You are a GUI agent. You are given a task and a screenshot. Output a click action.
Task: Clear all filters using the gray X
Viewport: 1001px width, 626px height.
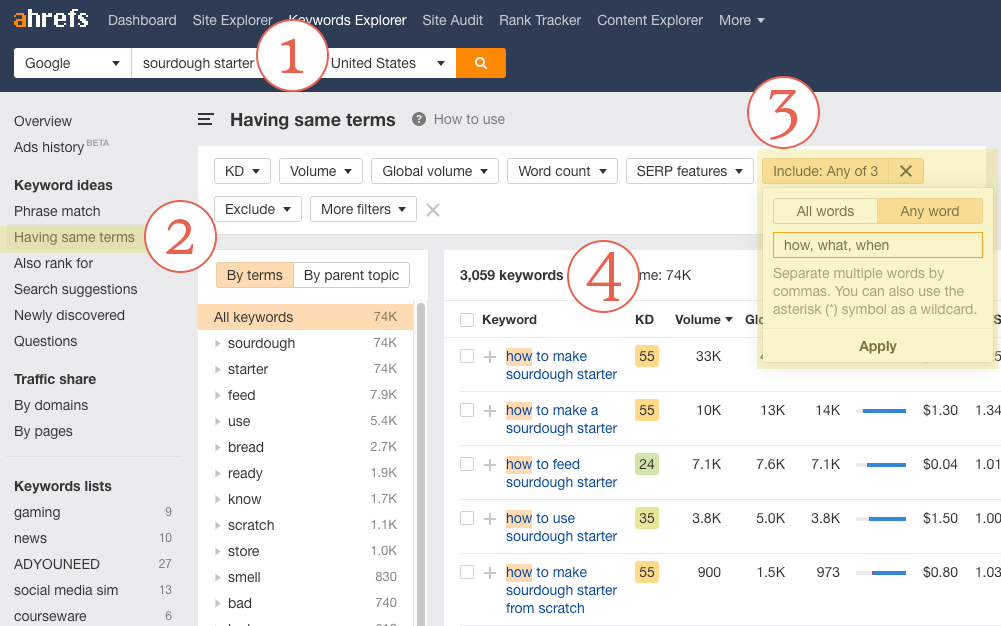point(433,210)
